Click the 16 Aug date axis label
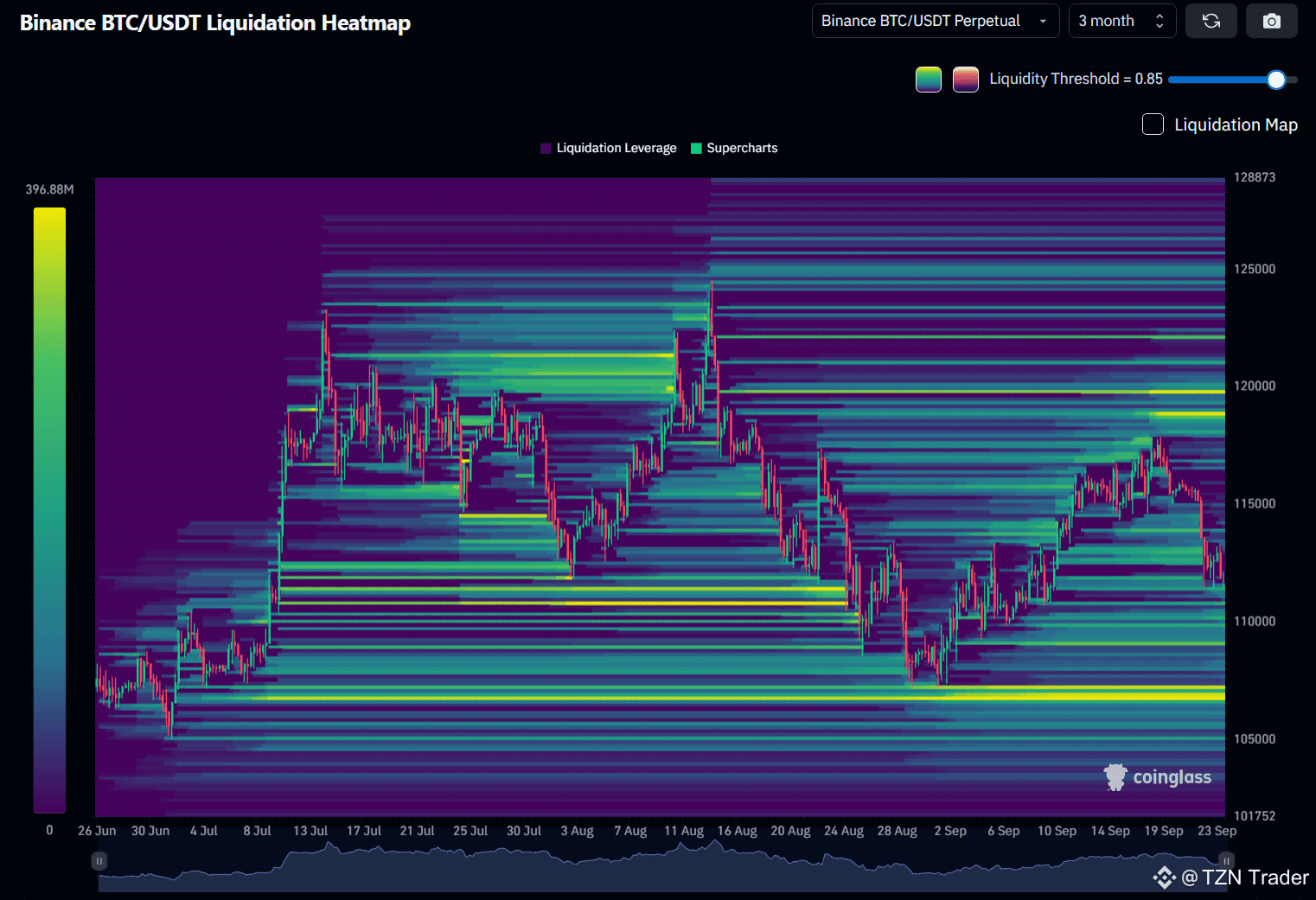 pyautogui.click(x=737, y=831)
